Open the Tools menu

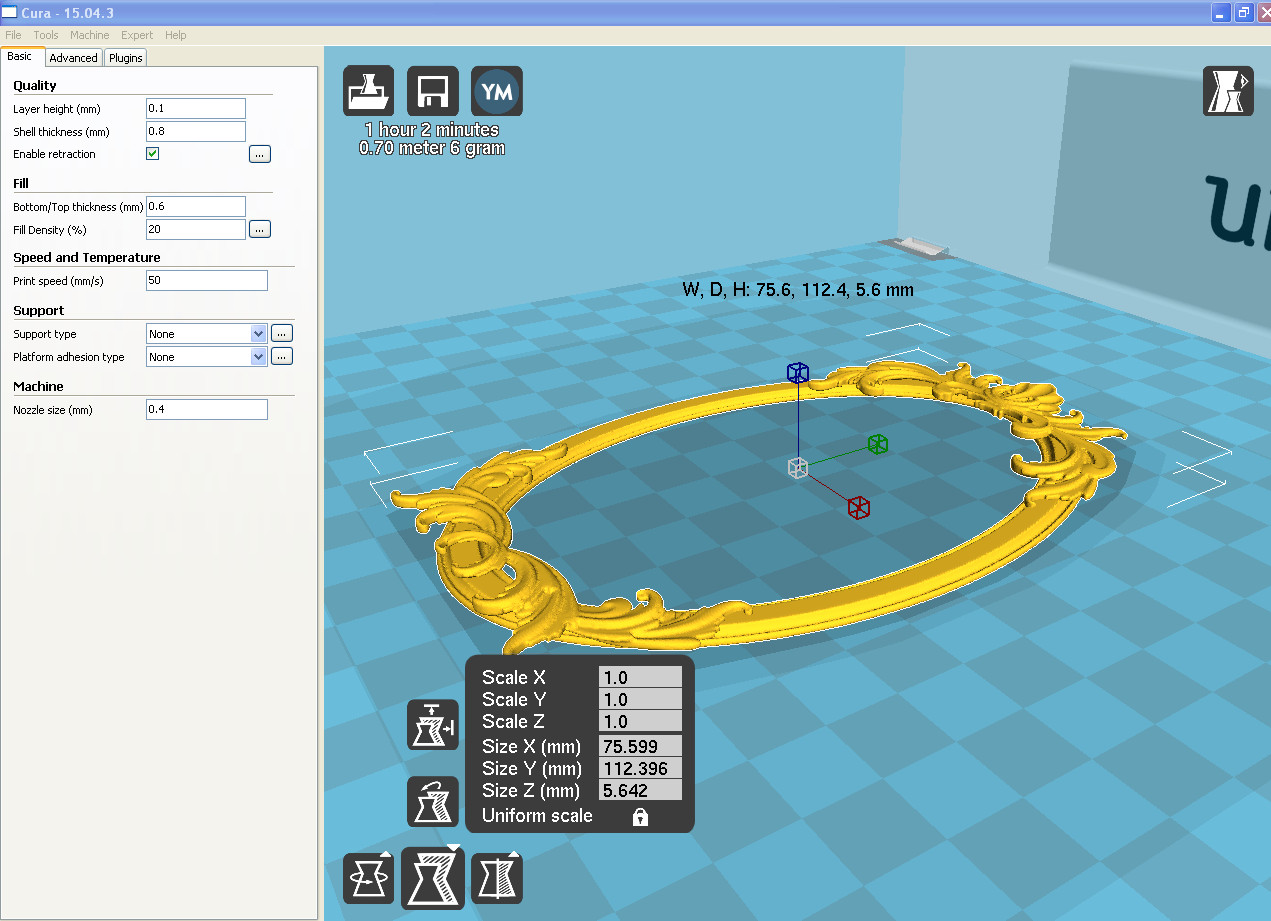[46, 35]
